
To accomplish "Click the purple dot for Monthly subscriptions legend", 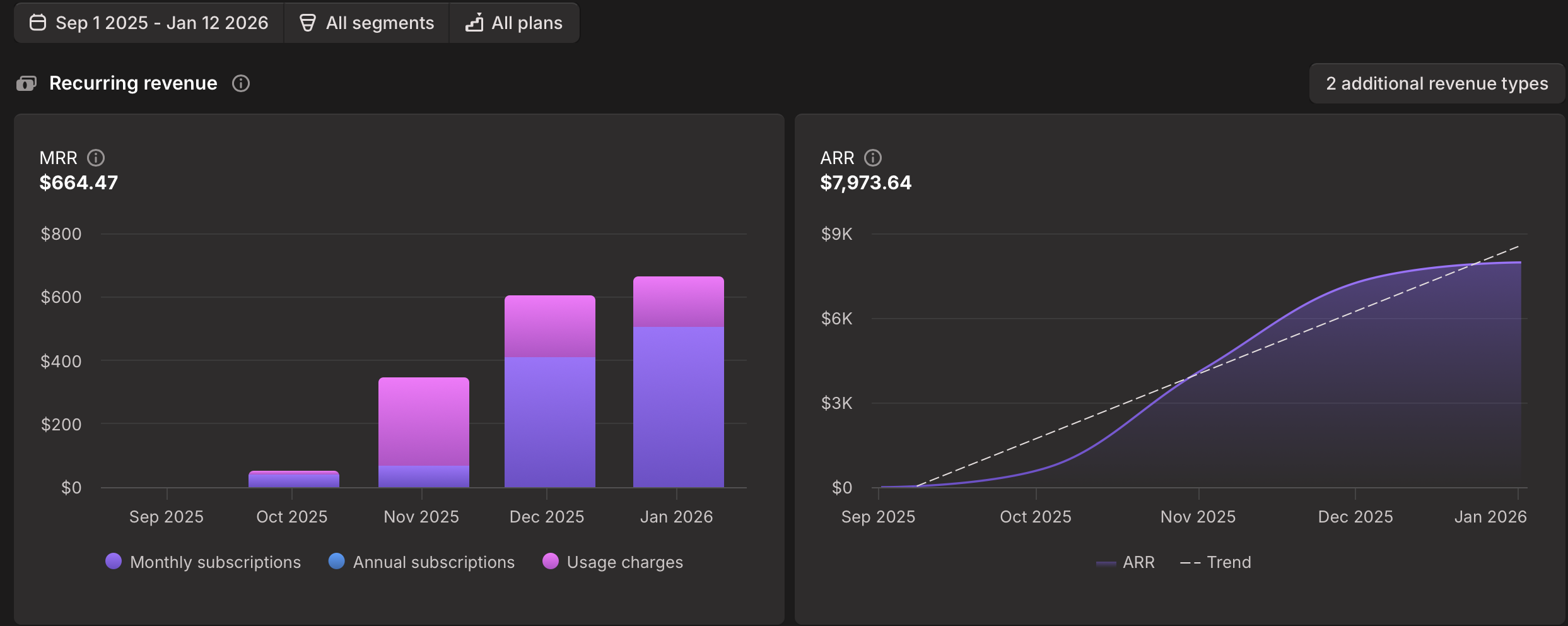I will (x=114, y=561).
